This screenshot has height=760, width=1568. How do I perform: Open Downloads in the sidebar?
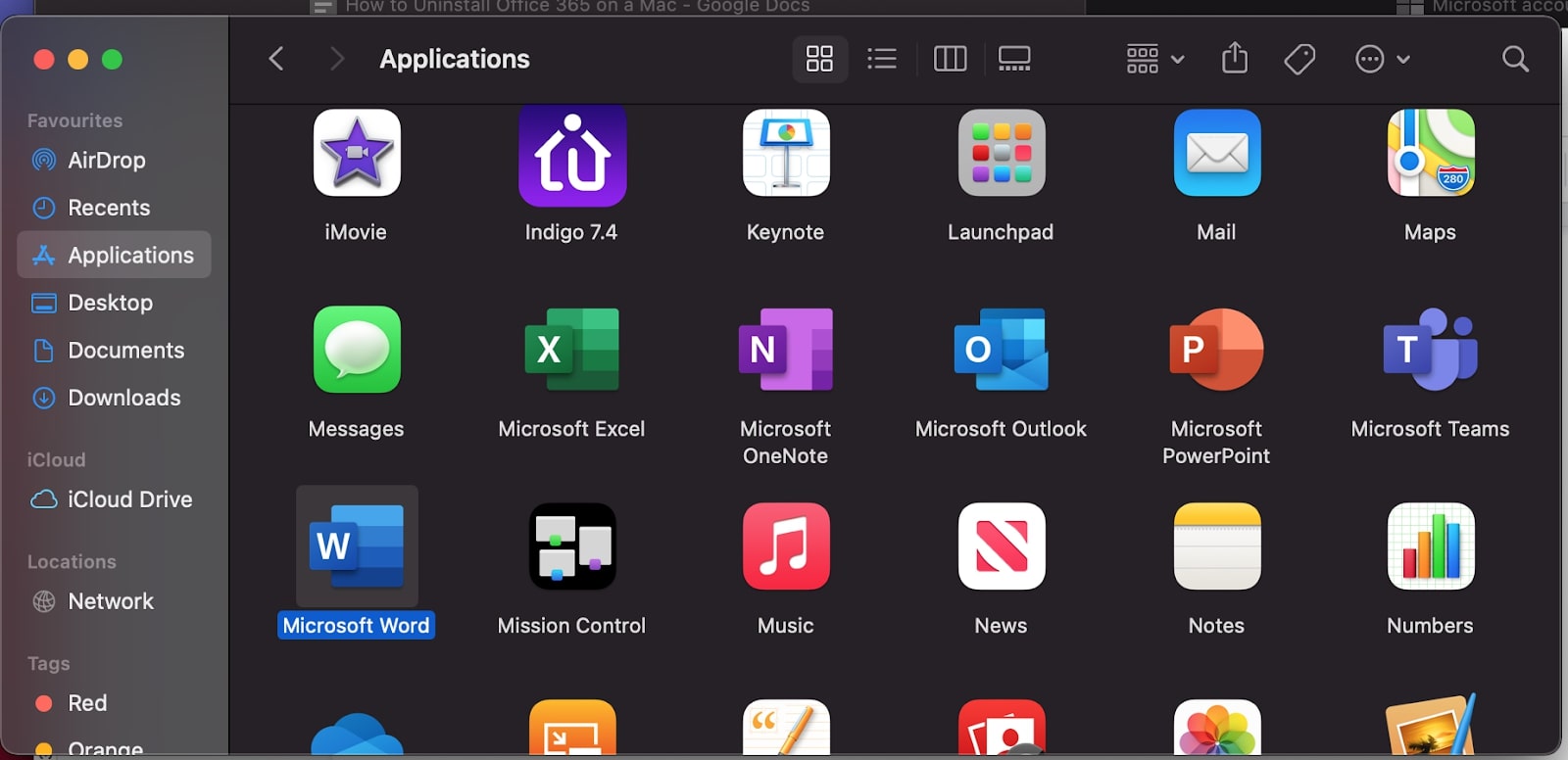(114, 398)
